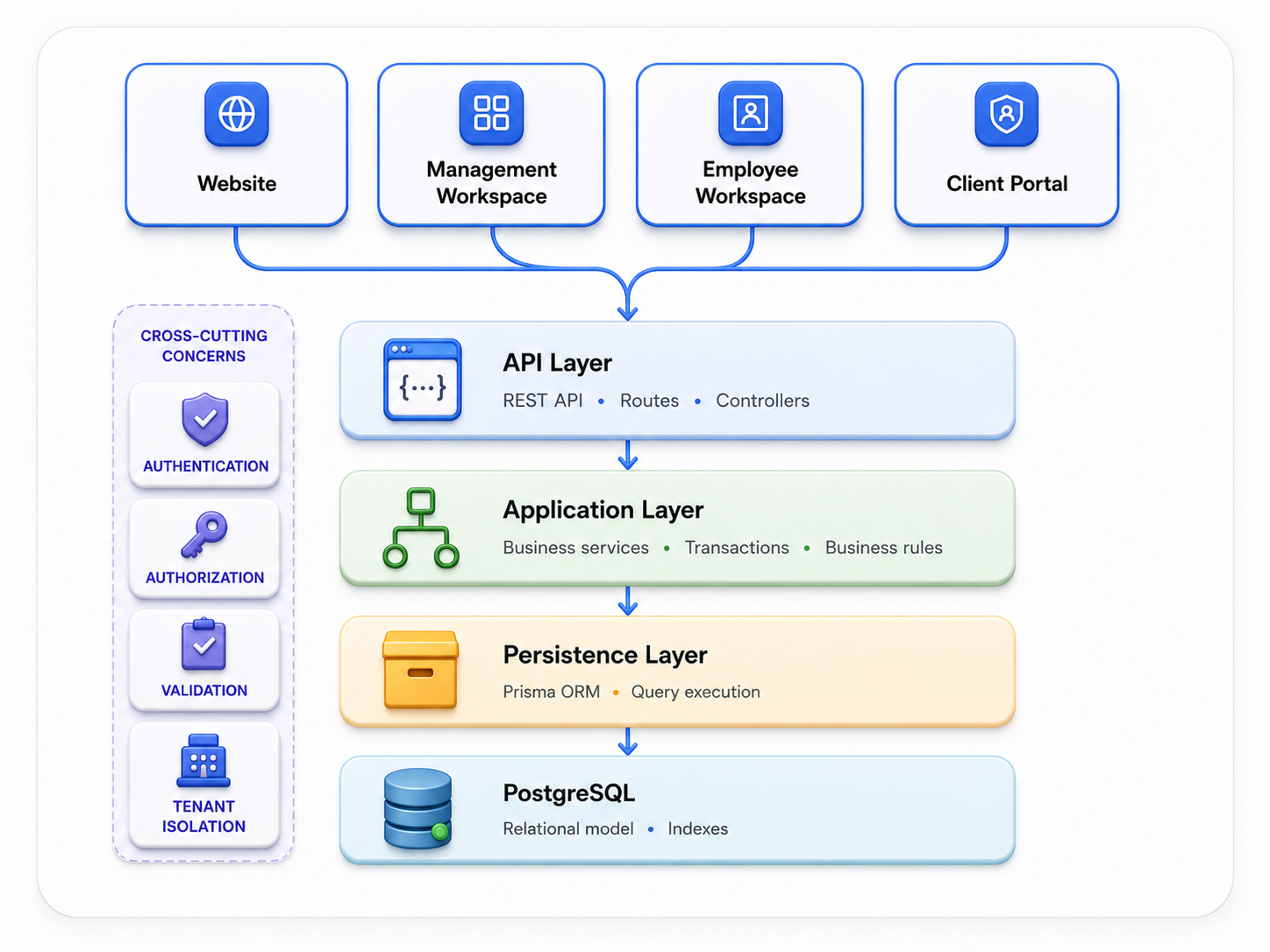Click the VALIDATION label
Screen dimensions: 1270x952
(x=204, y=691)
